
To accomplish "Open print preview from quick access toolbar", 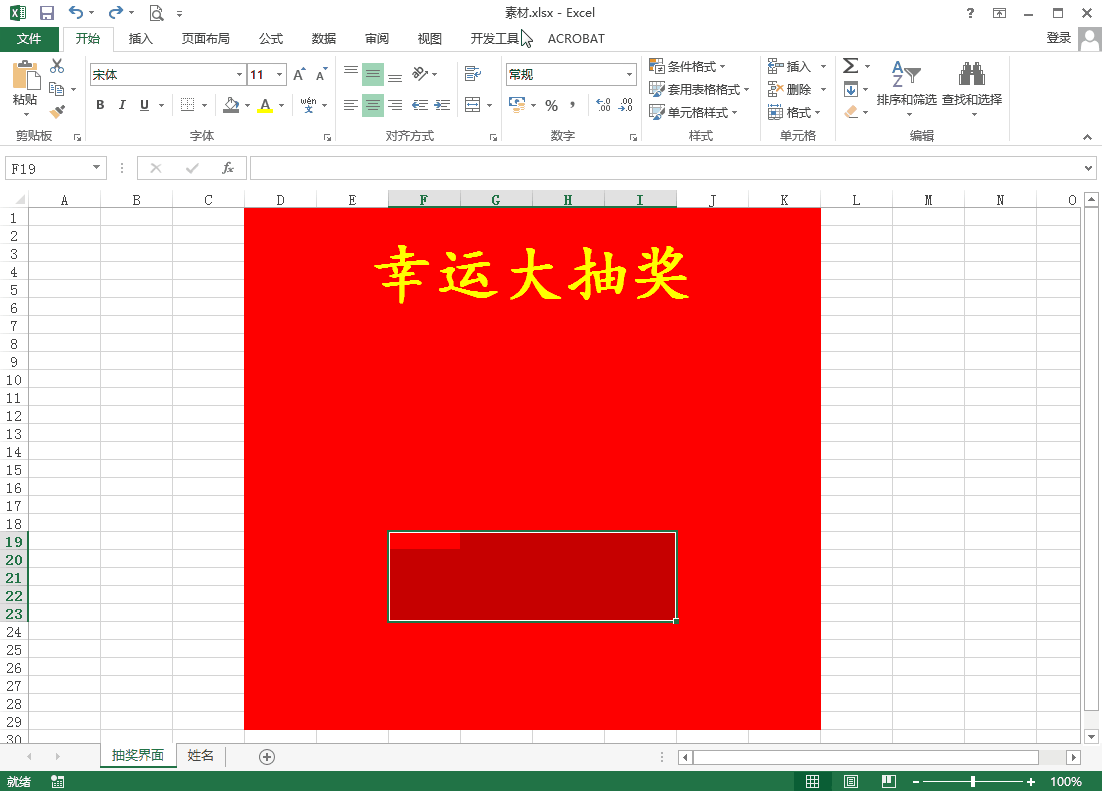I will [x=156, y=13].
